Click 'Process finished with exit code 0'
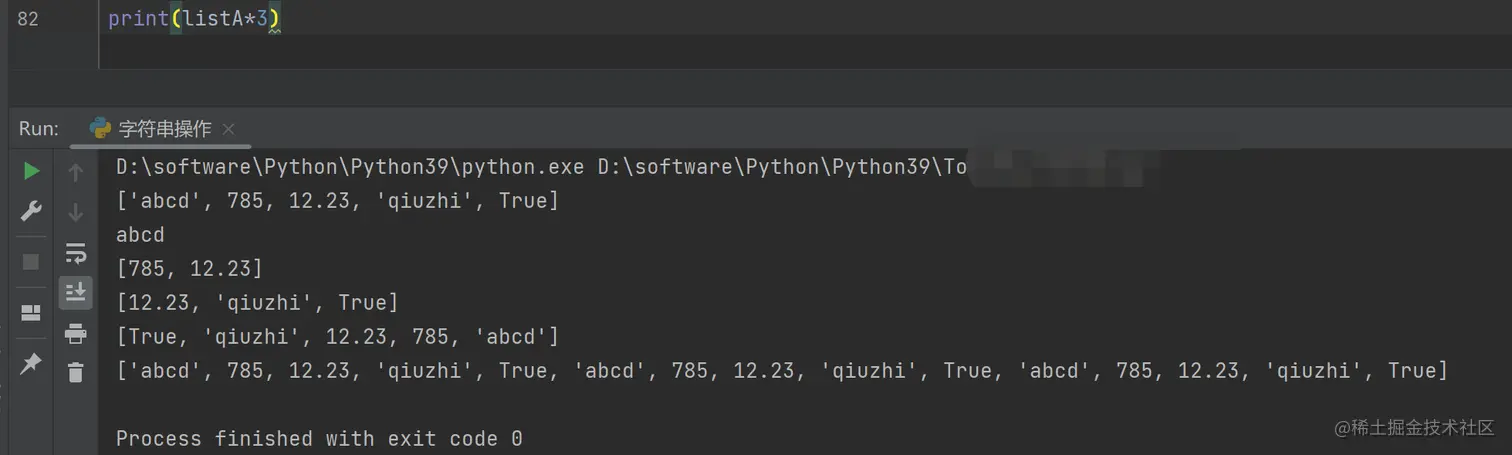1512x455 pixels. click(x=319, y=438)
